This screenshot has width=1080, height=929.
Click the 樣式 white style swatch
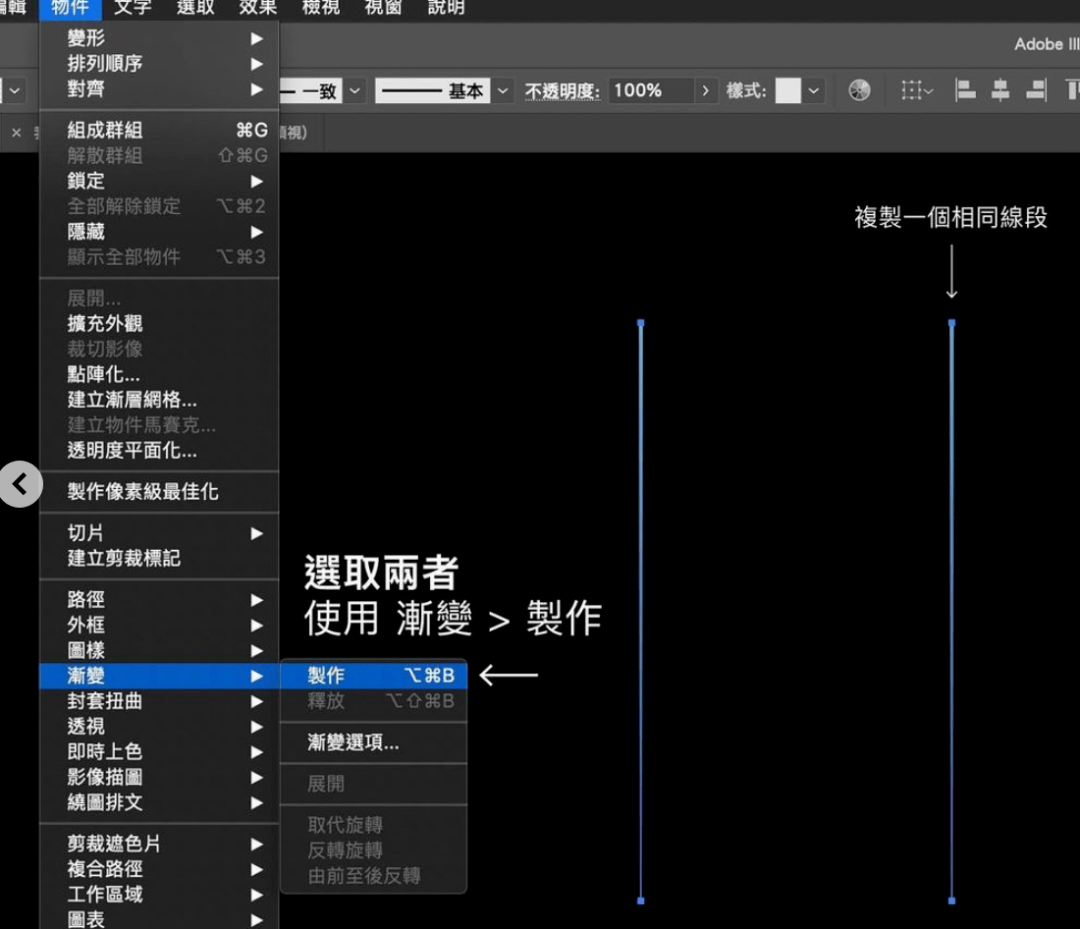click(x=788, y=91)
